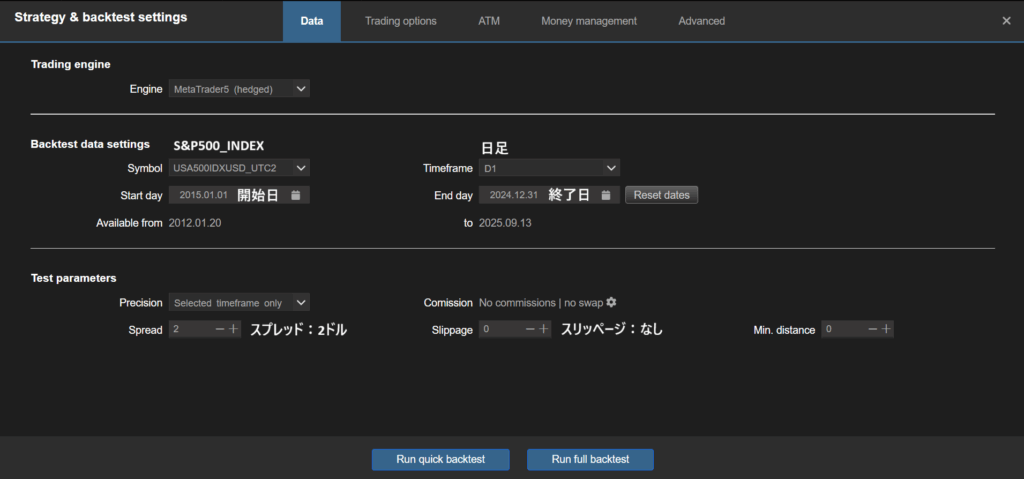Switch to the Trading options tab
This screenshot has height=479, width=1024.
[x=400, y=21]
